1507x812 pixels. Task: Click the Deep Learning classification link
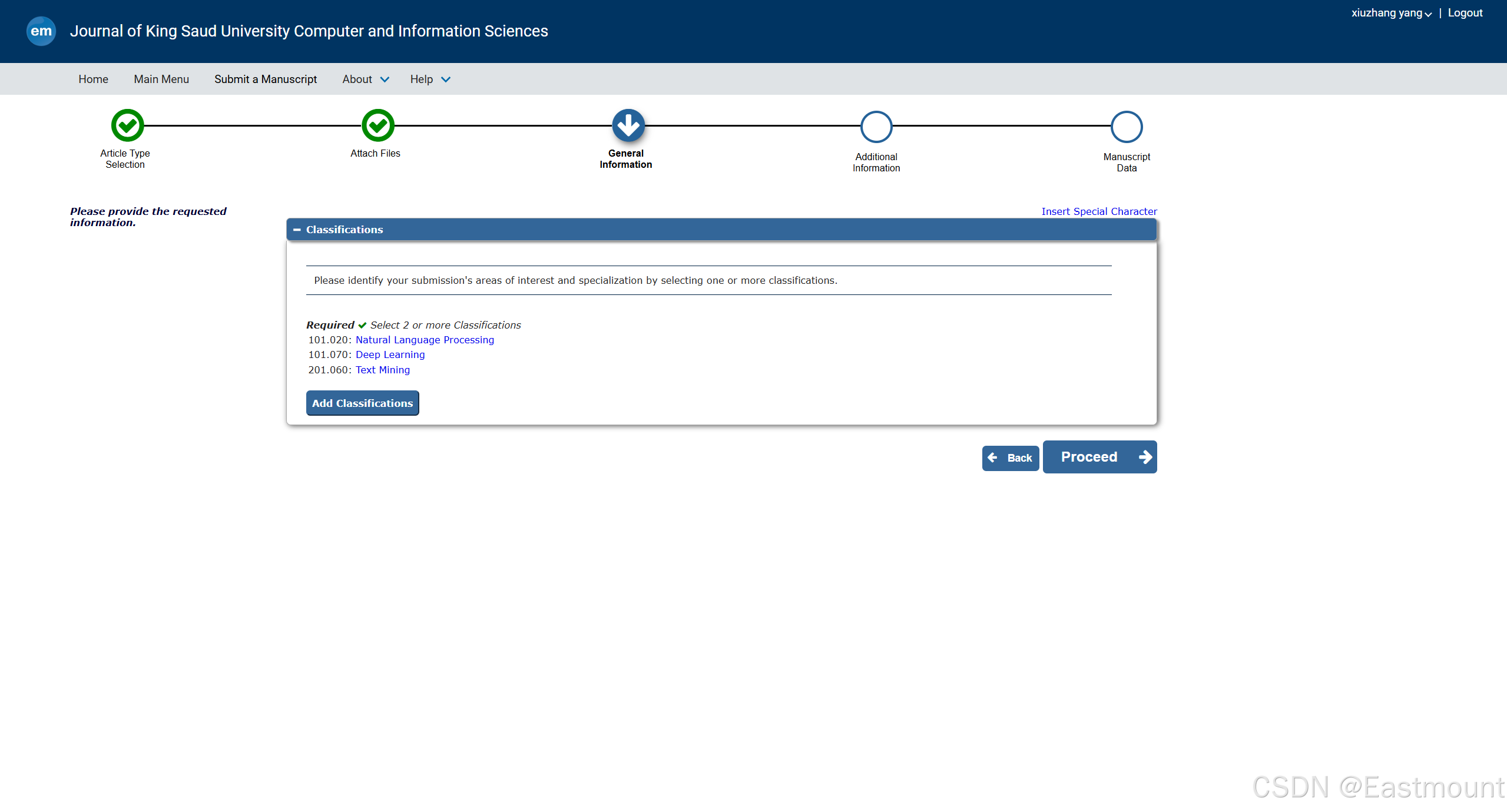tap(389, 354)
